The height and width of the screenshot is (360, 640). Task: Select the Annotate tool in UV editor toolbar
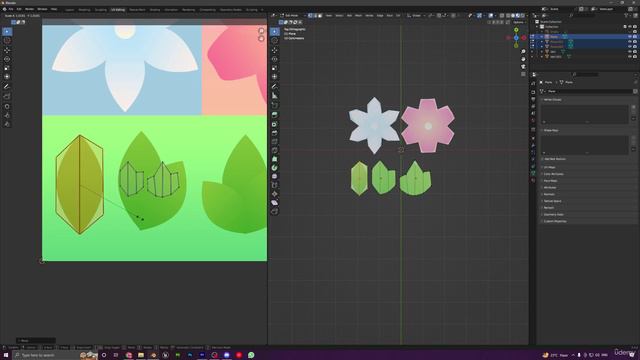[7, 87]
